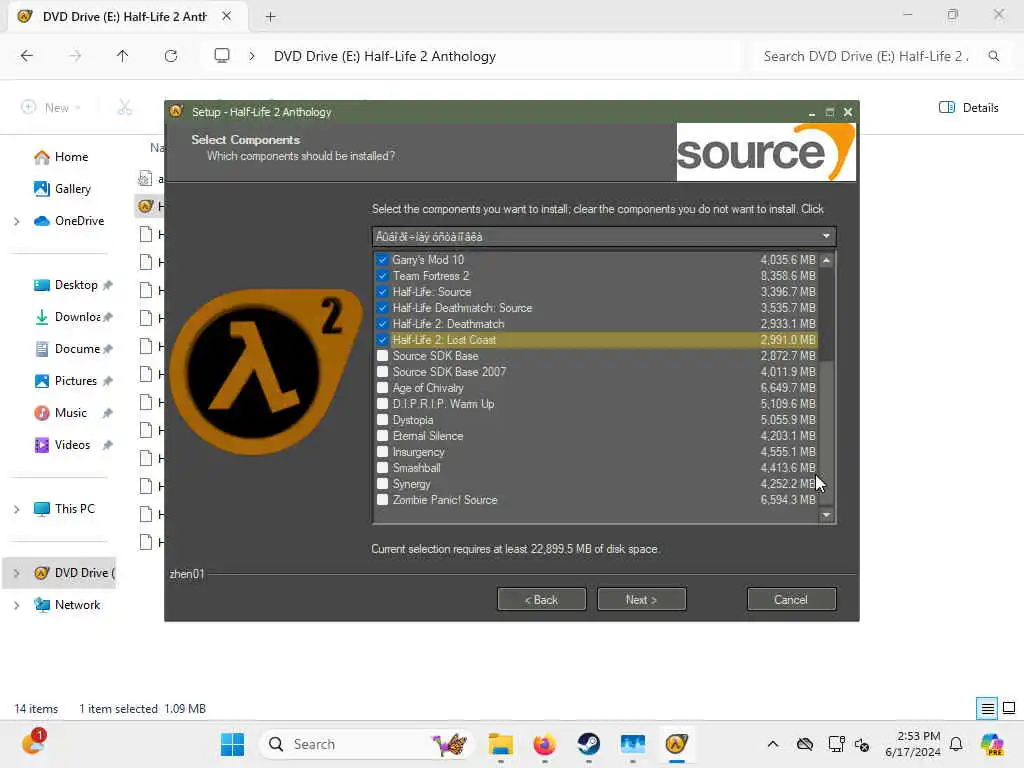Enable the Age of Chivalry component
Image resolution: width=1024 pixels, height=768 pixels.
point(383,388)
